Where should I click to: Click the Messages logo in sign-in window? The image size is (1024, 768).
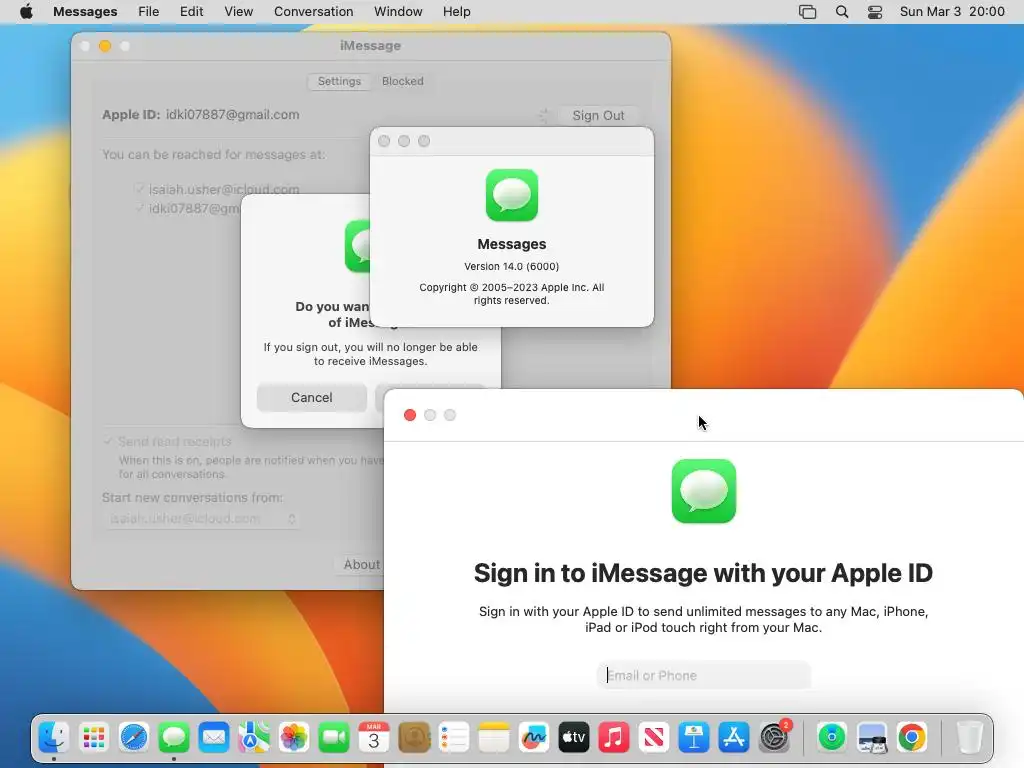pos(703,491)
